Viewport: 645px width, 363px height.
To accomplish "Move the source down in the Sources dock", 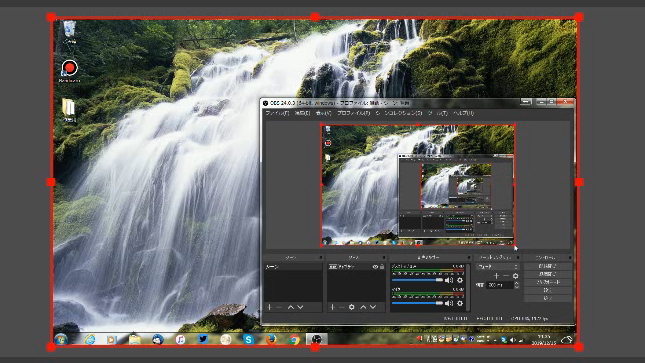I will [x=373, y=307].
